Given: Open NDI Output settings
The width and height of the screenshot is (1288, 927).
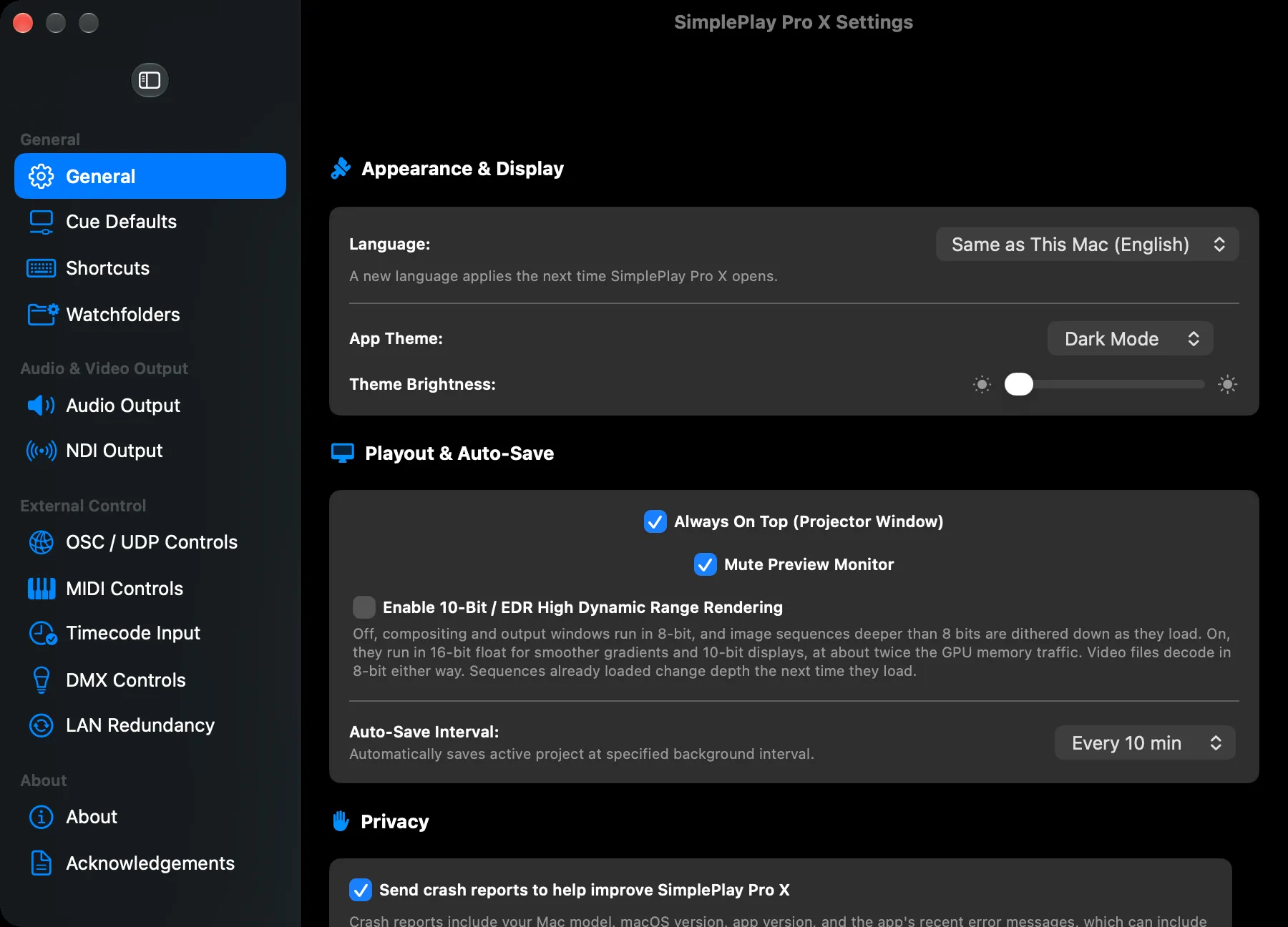Looking at the screenshot, I should pos(150,451).
